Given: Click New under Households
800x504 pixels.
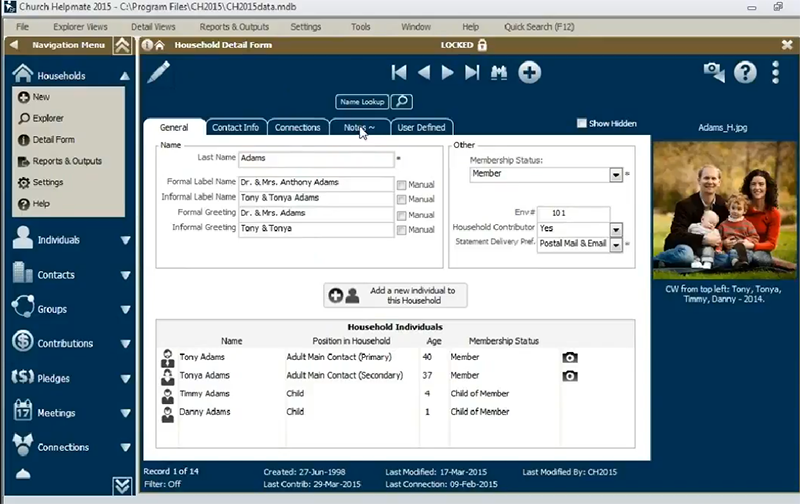Looking at the screenshot, I should 34,97.
